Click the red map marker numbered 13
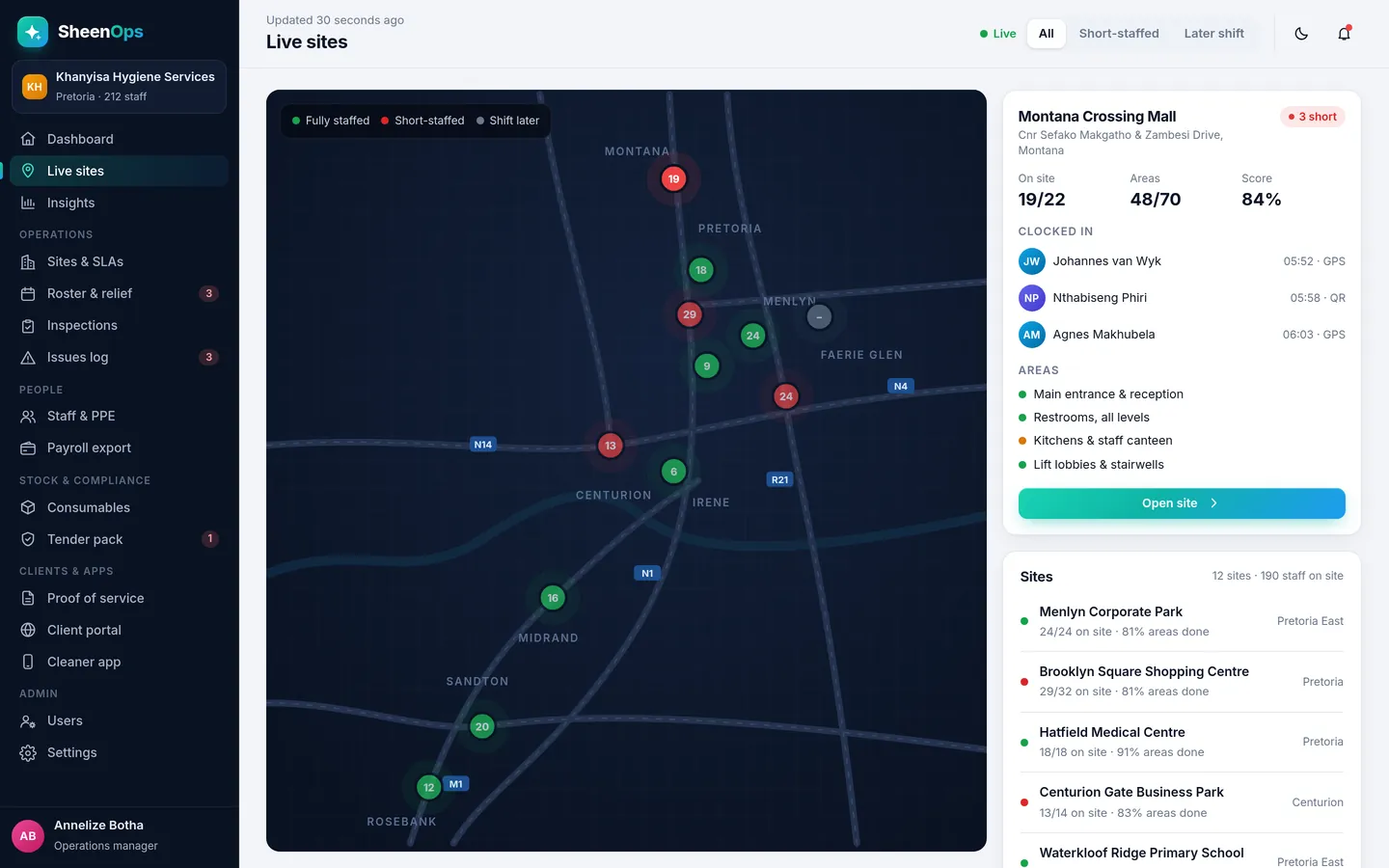Image resolution: width=1389 pixels, height=868 pixels. [610, 446]
